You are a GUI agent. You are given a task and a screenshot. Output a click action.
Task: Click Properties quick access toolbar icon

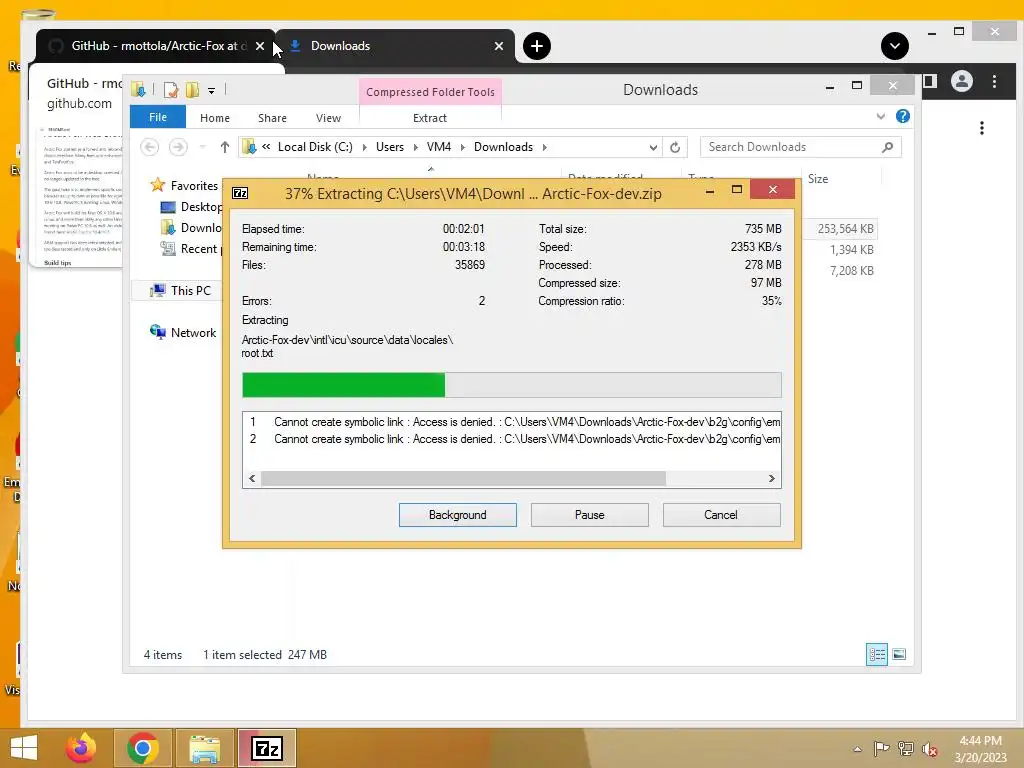tap(171, 90)
